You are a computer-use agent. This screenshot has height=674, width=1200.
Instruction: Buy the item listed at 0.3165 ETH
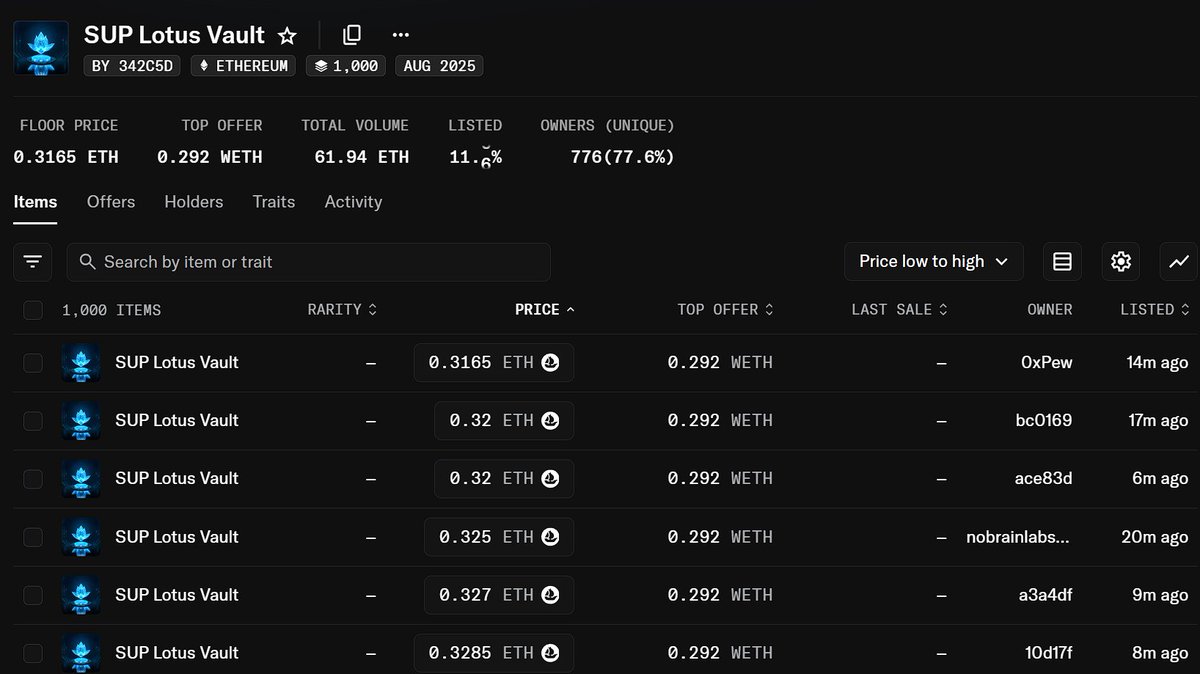coord(493,362)
